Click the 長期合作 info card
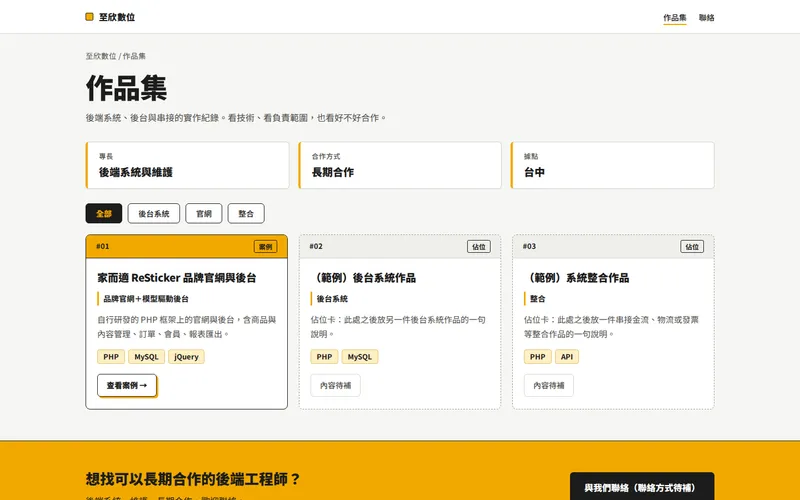Viewport: 800px width, 500px height. (400, 165)
